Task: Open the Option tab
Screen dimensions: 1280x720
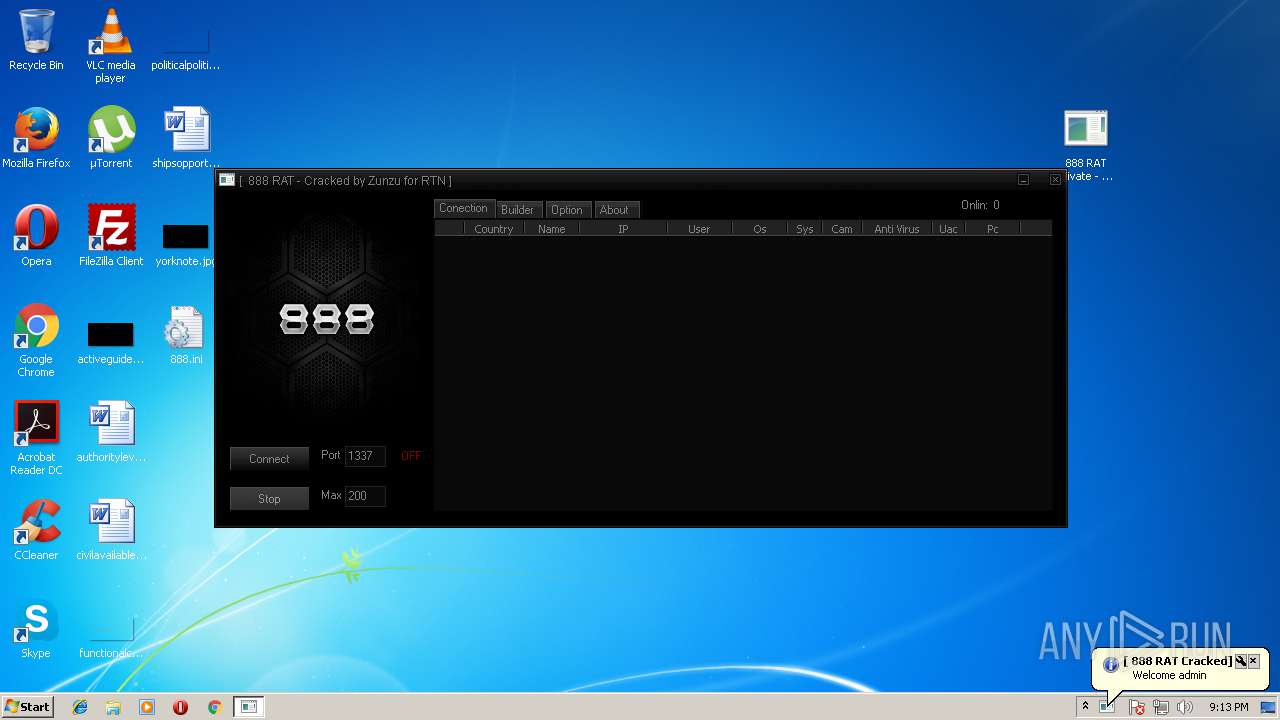Action: 567,210
